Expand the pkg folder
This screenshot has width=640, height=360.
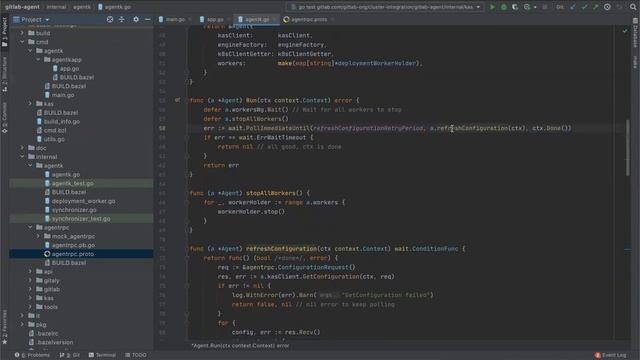tap(22, 324)
